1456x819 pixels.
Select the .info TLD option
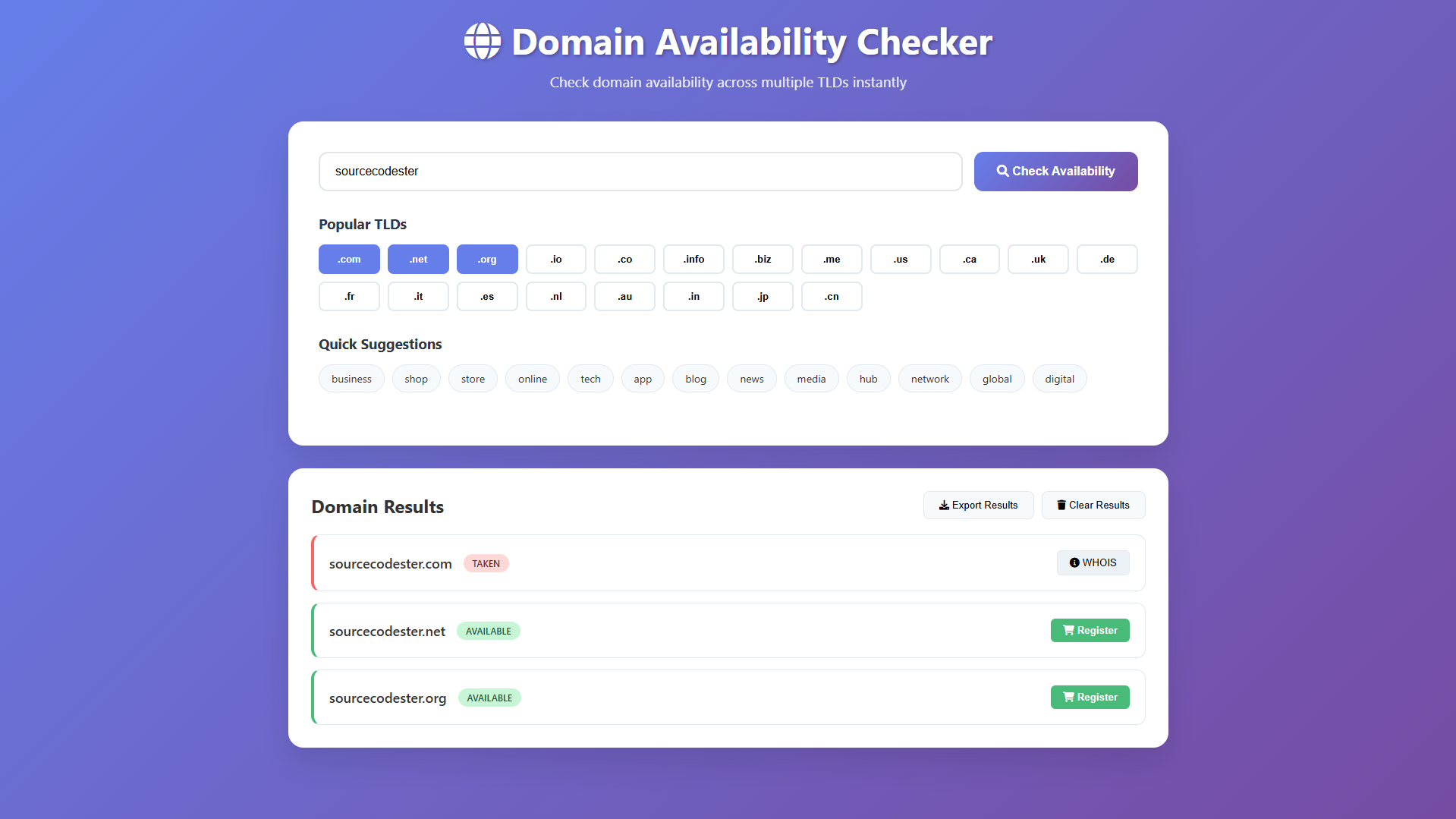[x=693, y=260]
